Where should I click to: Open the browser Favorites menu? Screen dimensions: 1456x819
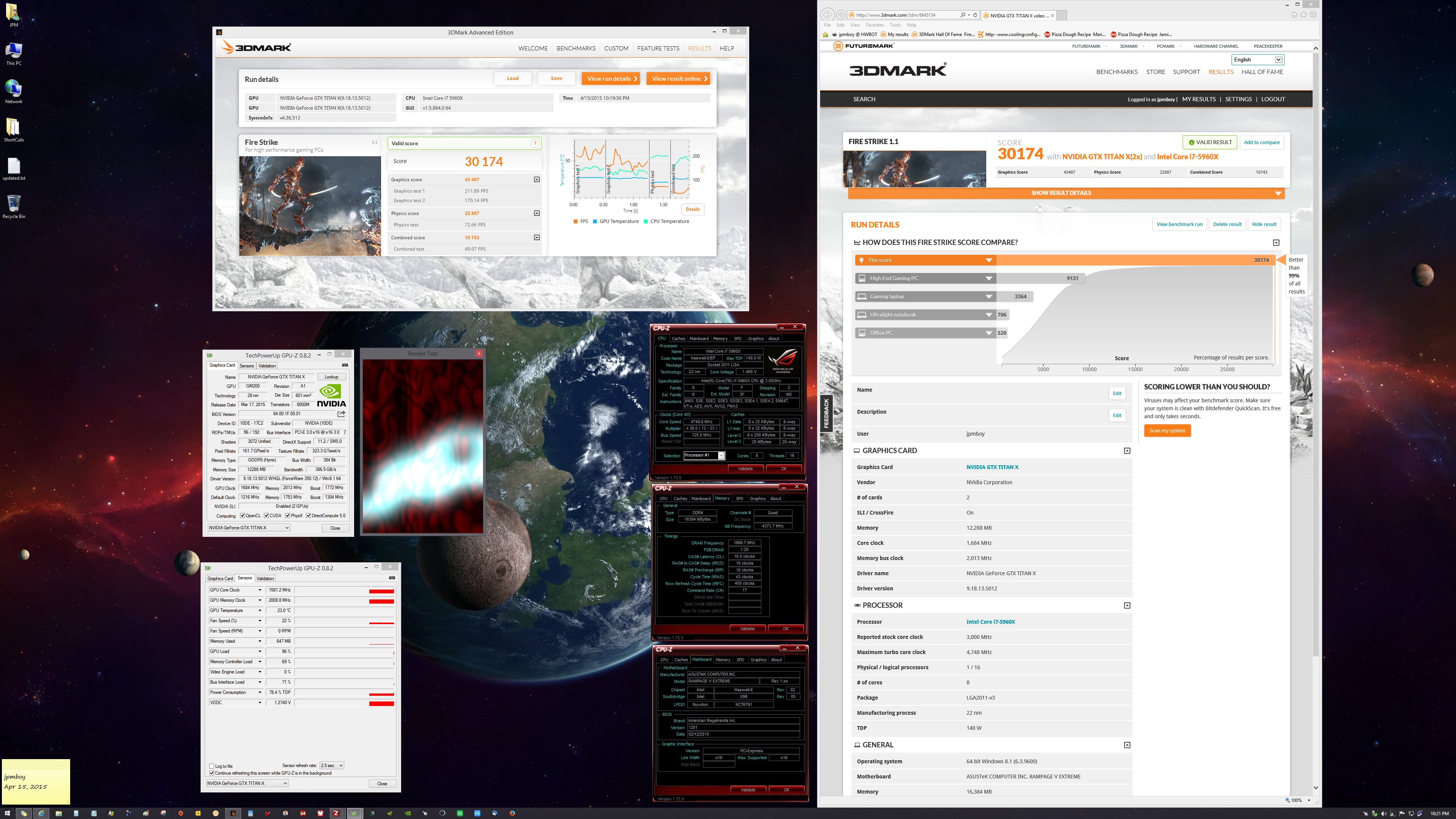(874, 25)
